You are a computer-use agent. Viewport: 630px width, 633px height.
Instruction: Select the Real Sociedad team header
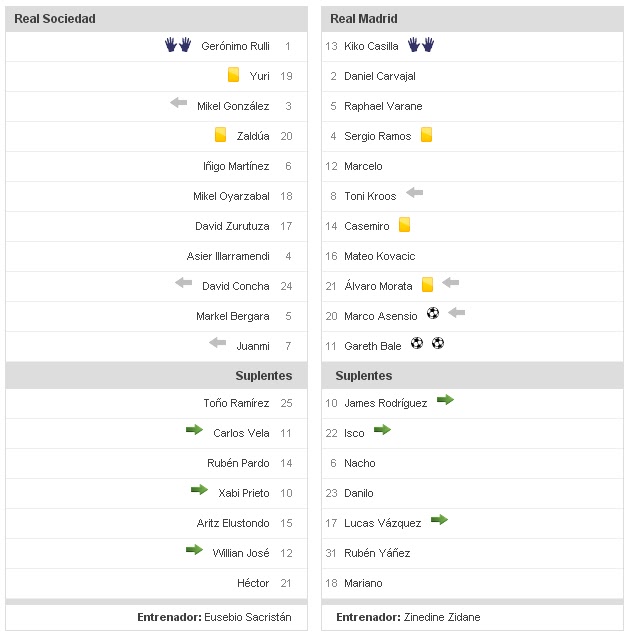pos(55,18)
